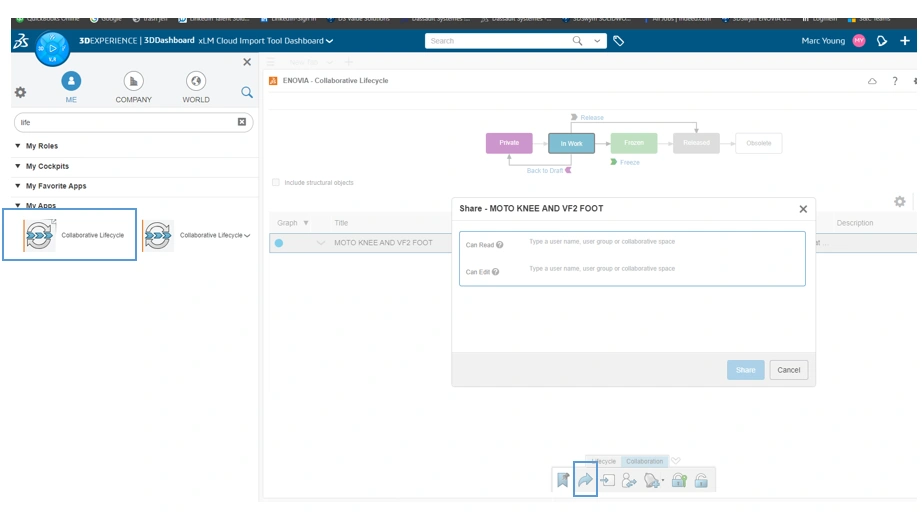
Task: Open the 3DEXPERIENCE compass
Action: click(52, 49)
